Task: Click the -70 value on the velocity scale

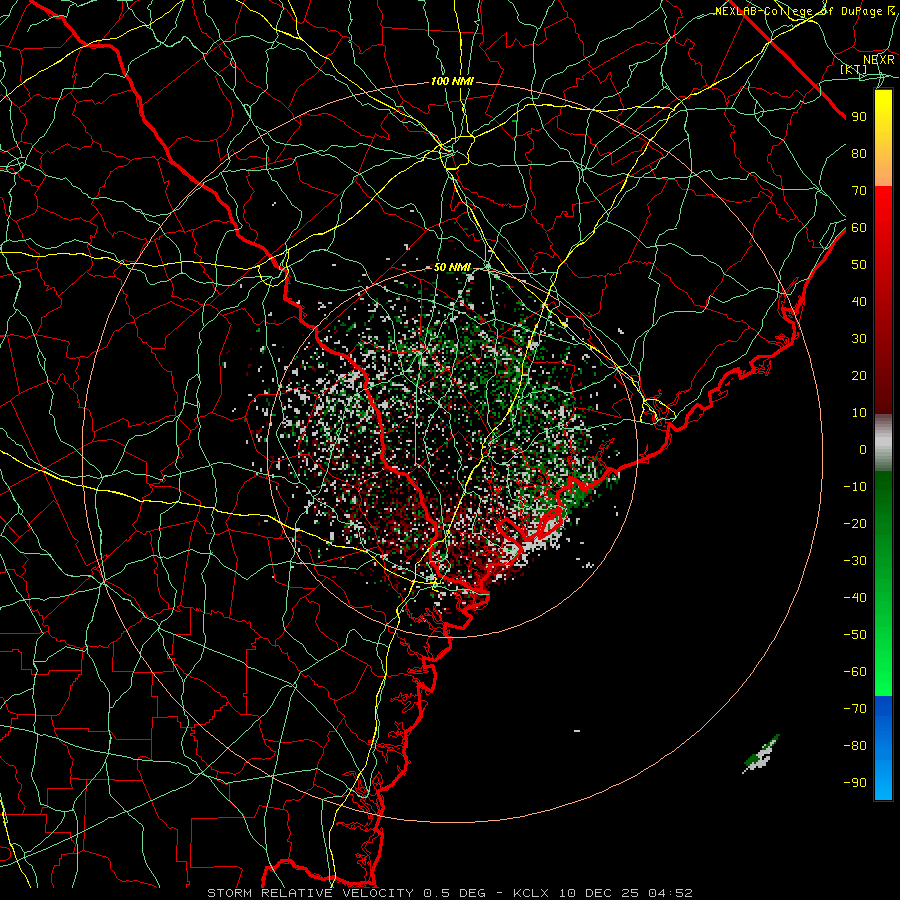Action: (855, 709)
